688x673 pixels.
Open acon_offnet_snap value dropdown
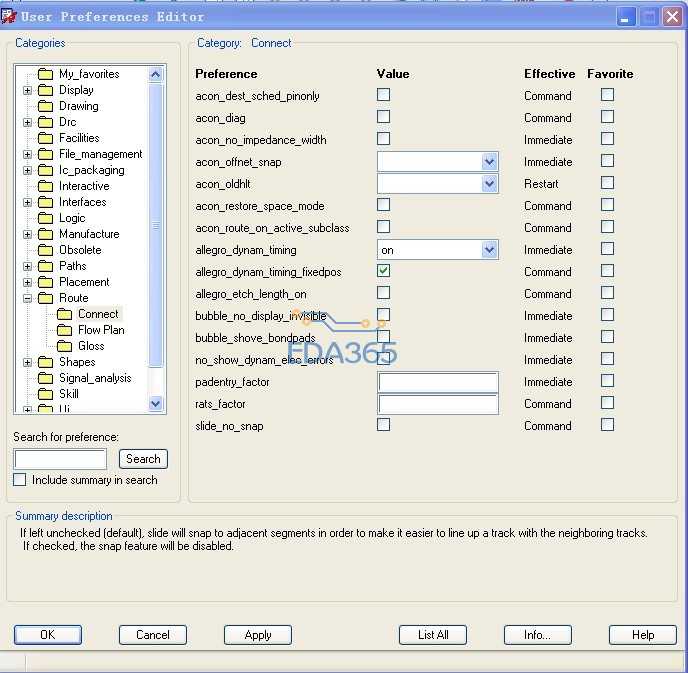pos(489,162)
